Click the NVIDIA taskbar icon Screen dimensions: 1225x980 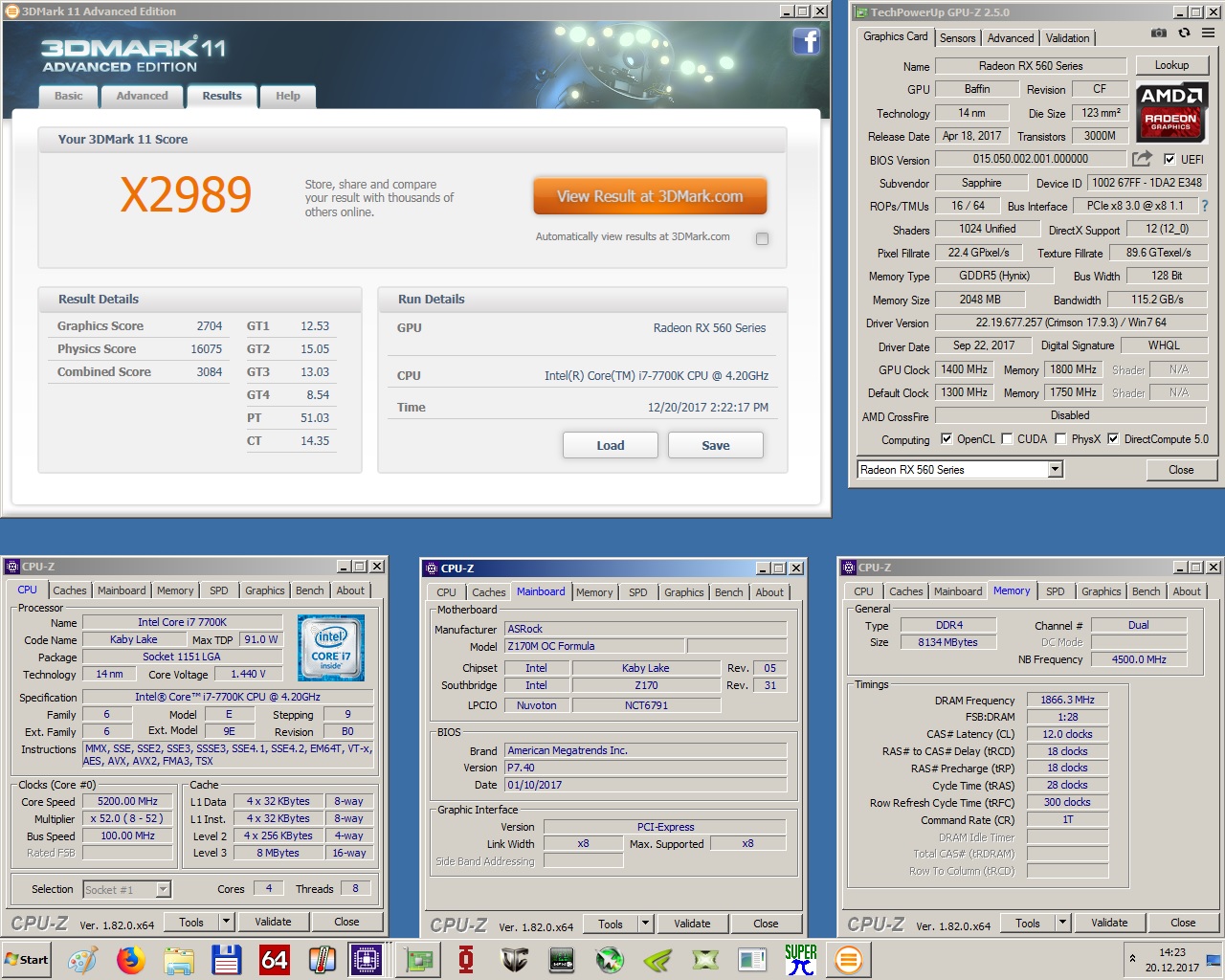click(657, 959)
